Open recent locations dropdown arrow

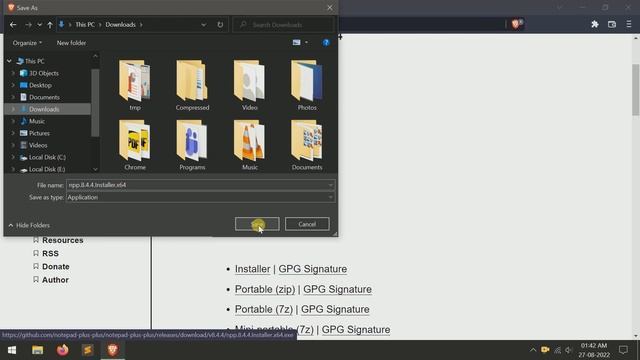(x=40, y=25)
